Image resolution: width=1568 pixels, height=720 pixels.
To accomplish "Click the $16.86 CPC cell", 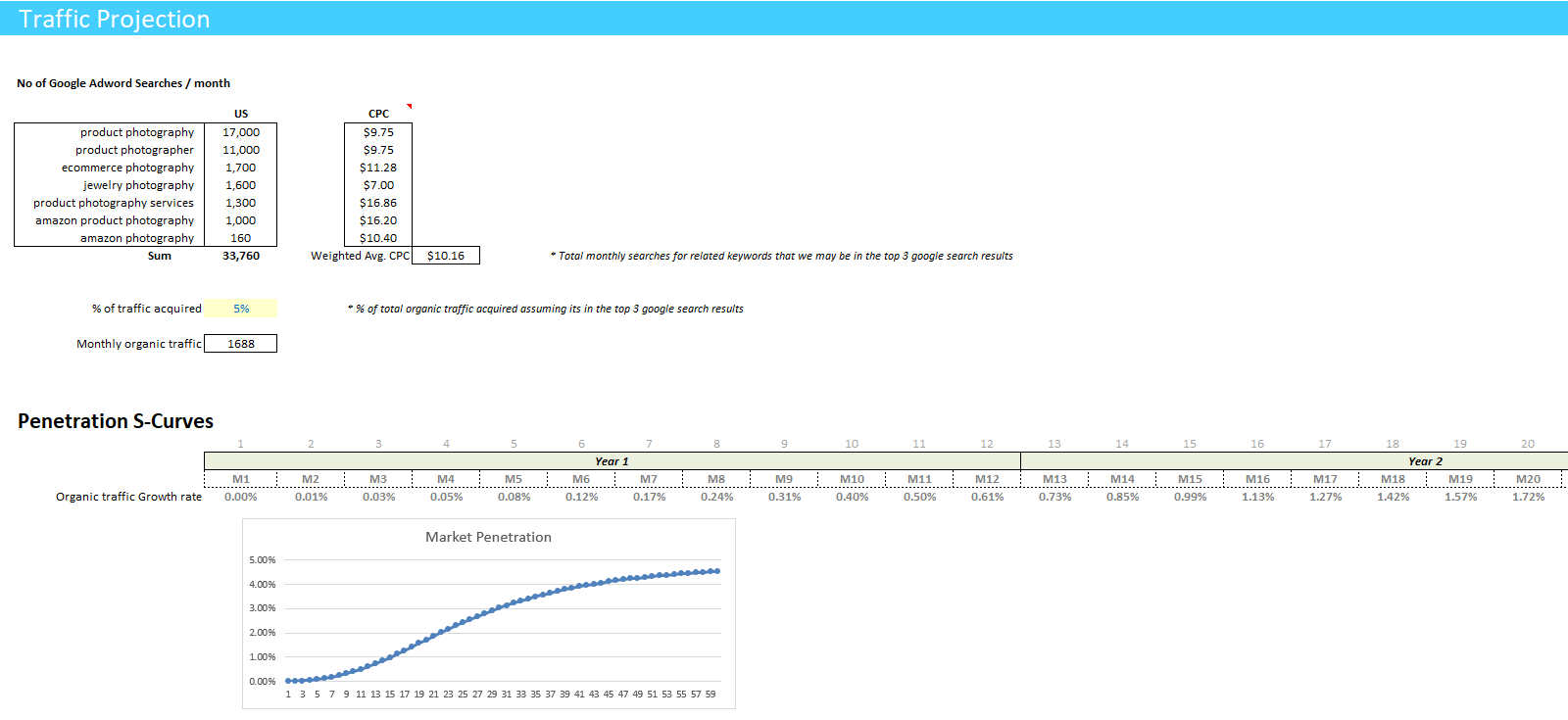I will coord(378,203).
